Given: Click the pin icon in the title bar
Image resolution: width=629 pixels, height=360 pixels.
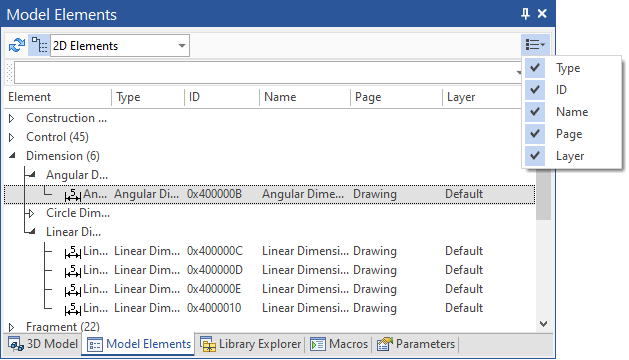Looking at the screenshot, I should 525,14.
